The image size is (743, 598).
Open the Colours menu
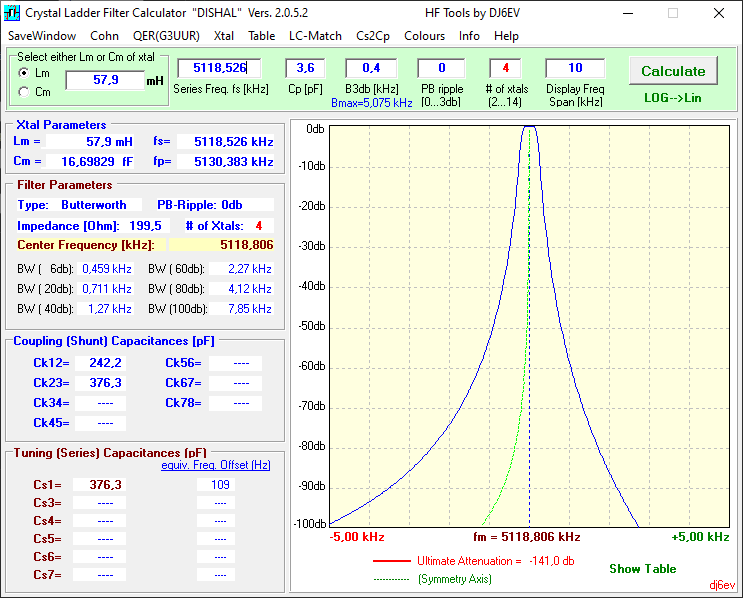pyautogui.click(x=424, y=35)
